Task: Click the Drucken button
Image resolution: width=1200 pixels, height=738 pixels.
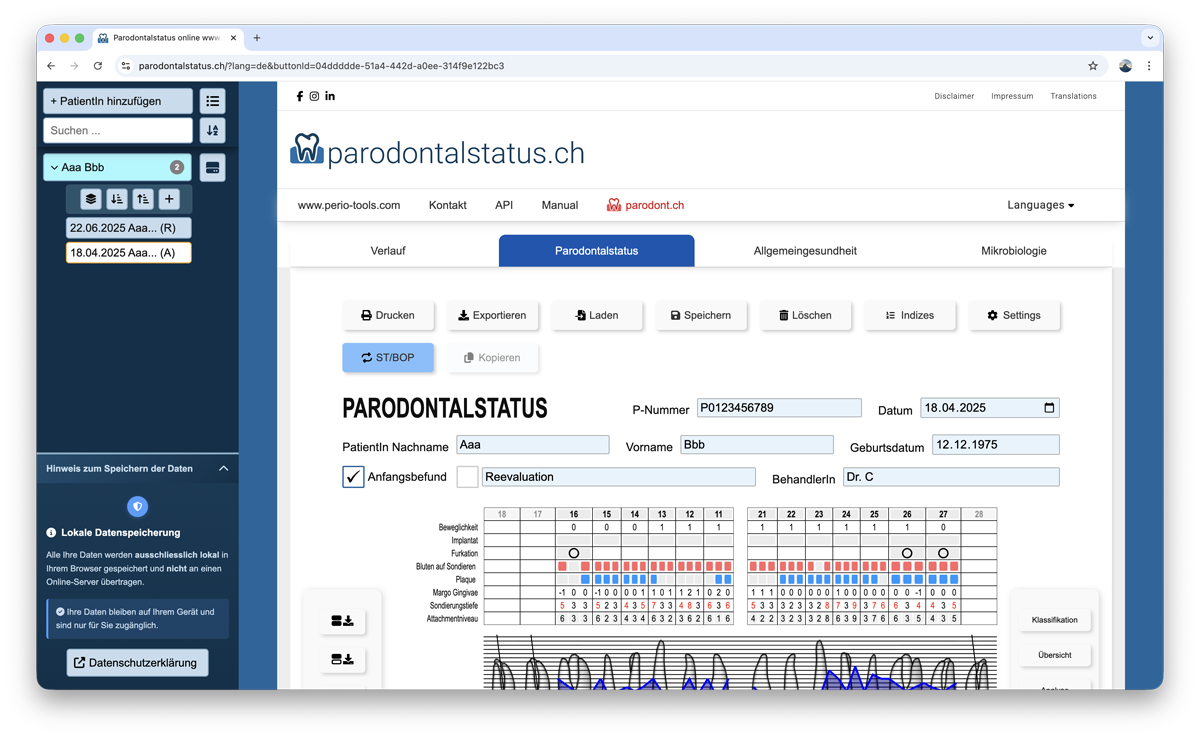Action: [388, 315]
